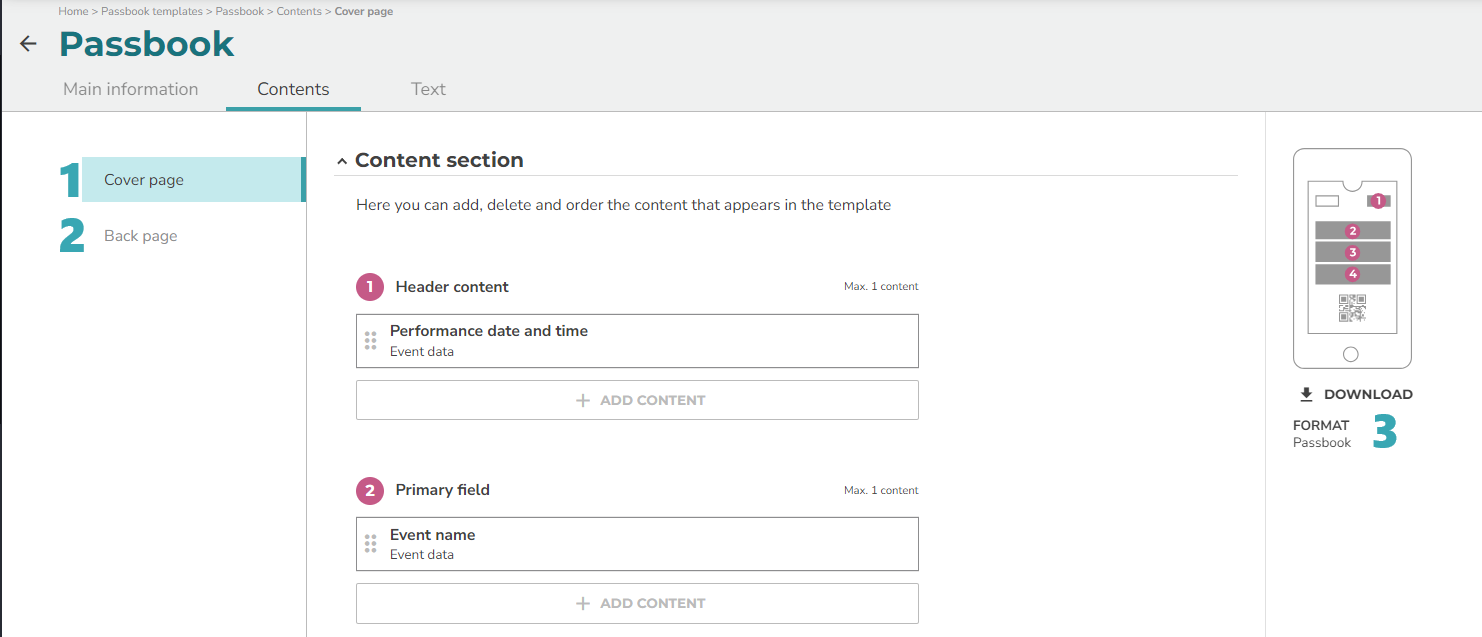This screenshot has width=1482, height=637.
Task: Click number 1 badge beside Header content
Action: point(370,287)
